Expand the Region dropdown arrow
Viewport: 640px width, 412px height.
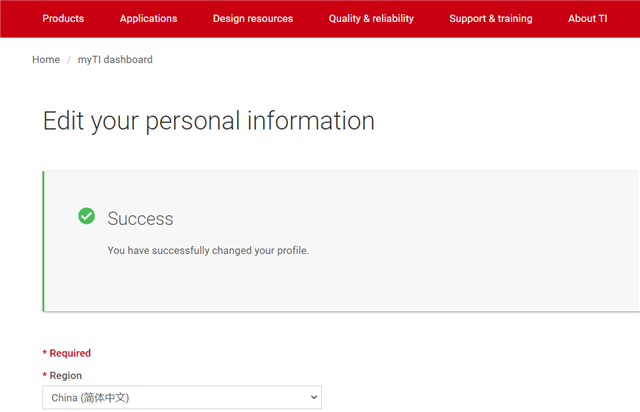coord(313,398)
